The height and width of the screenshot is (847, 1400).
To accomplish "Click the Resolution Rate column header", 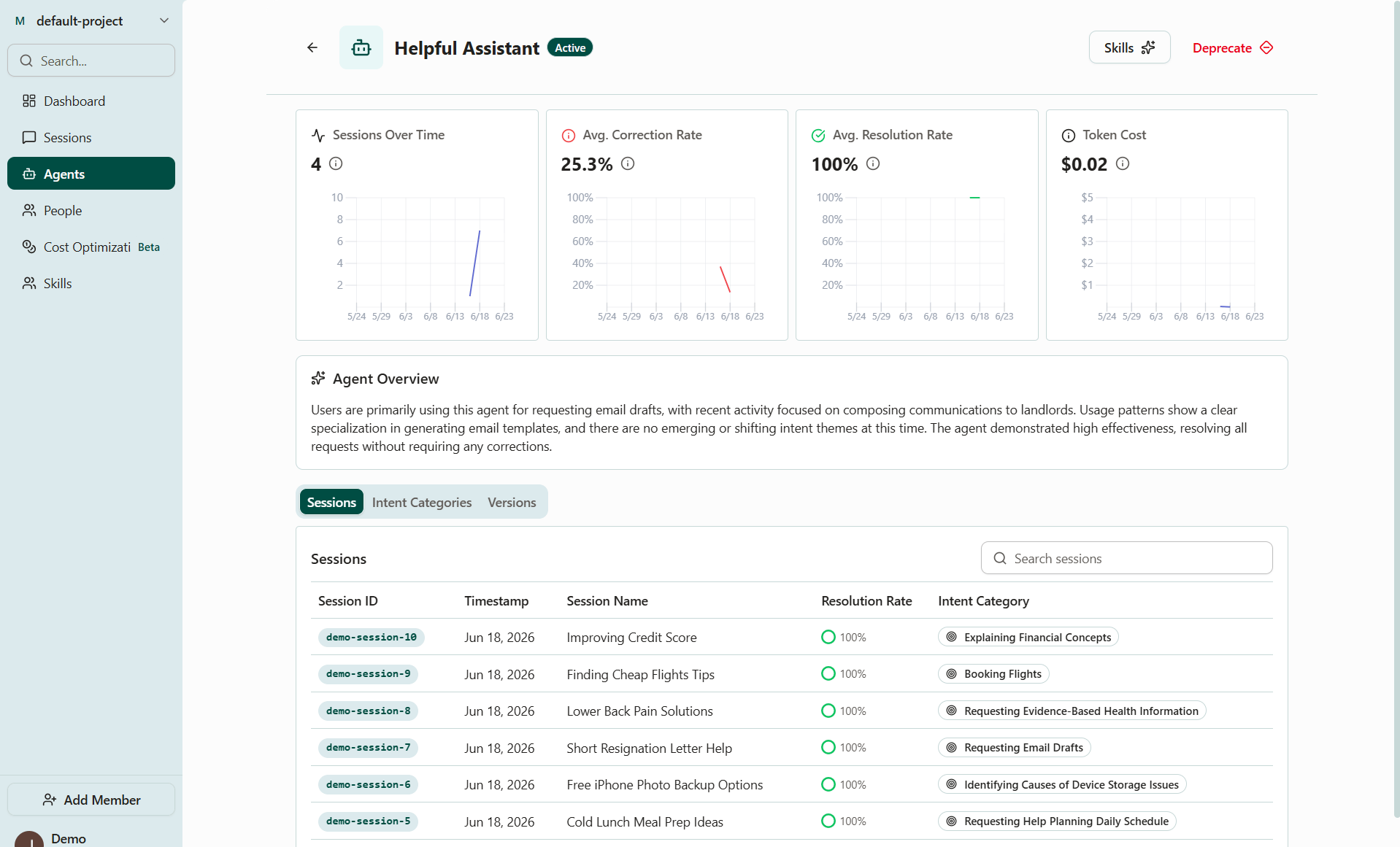I will [x=866, y=600].
